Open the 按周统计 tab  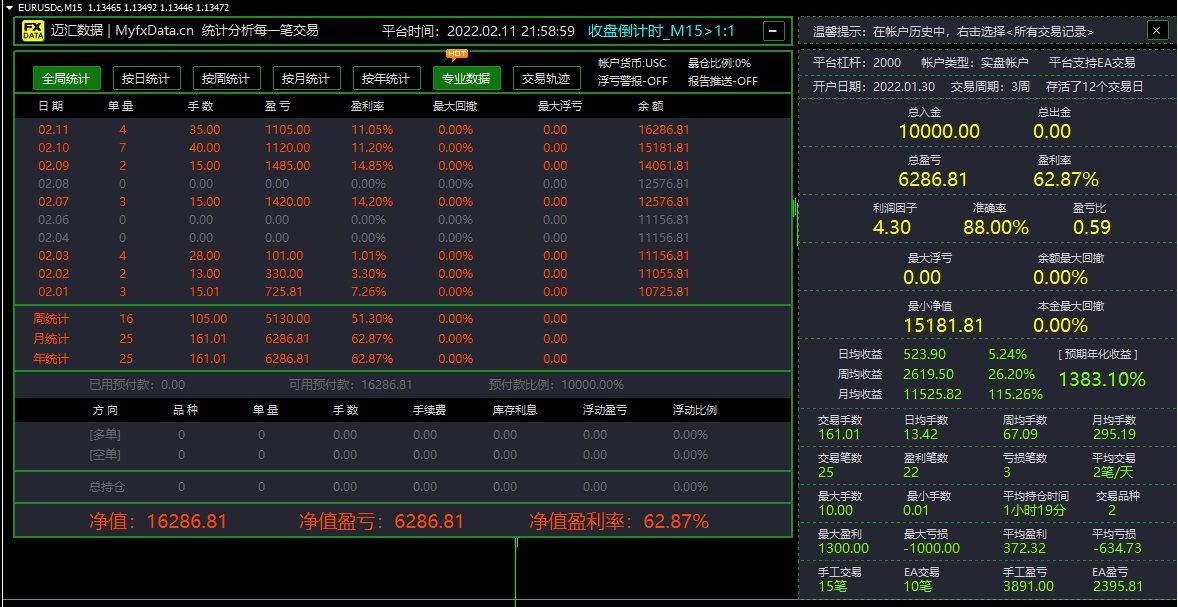point(226,78)
